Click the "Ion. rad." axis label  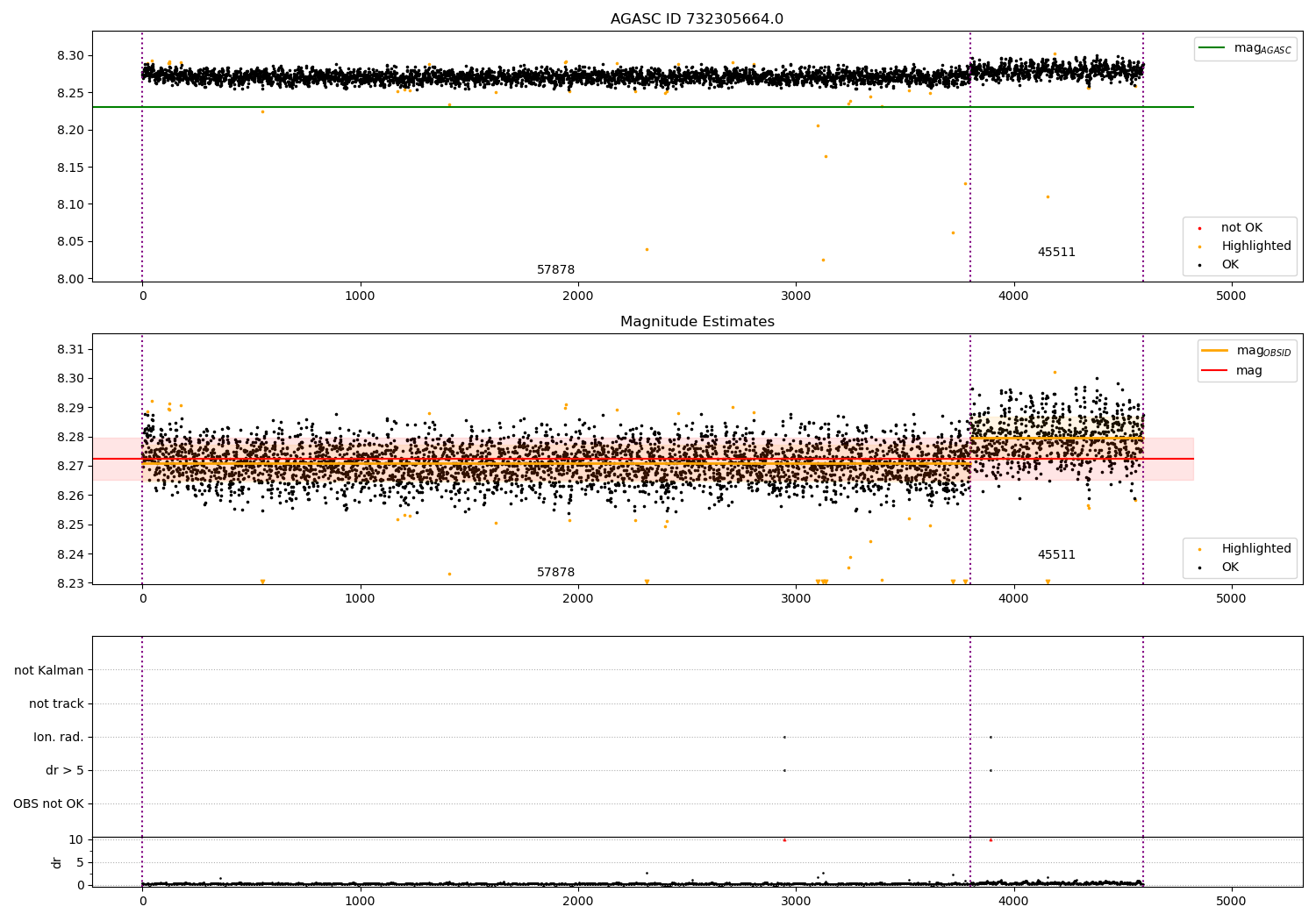(59, 738)
